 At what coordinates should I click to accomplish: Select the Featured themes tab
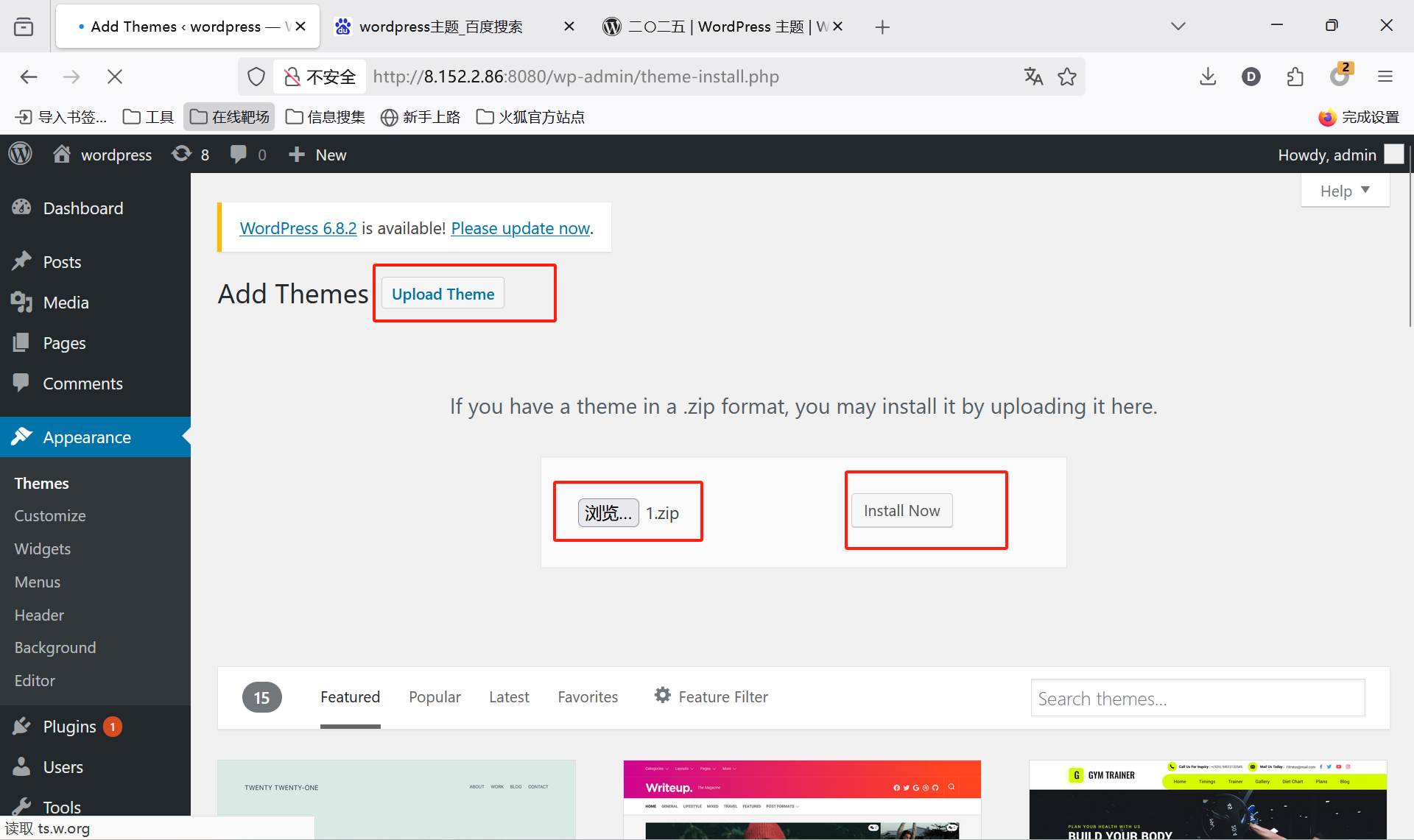pyautogui.click(x=350, y=696)
